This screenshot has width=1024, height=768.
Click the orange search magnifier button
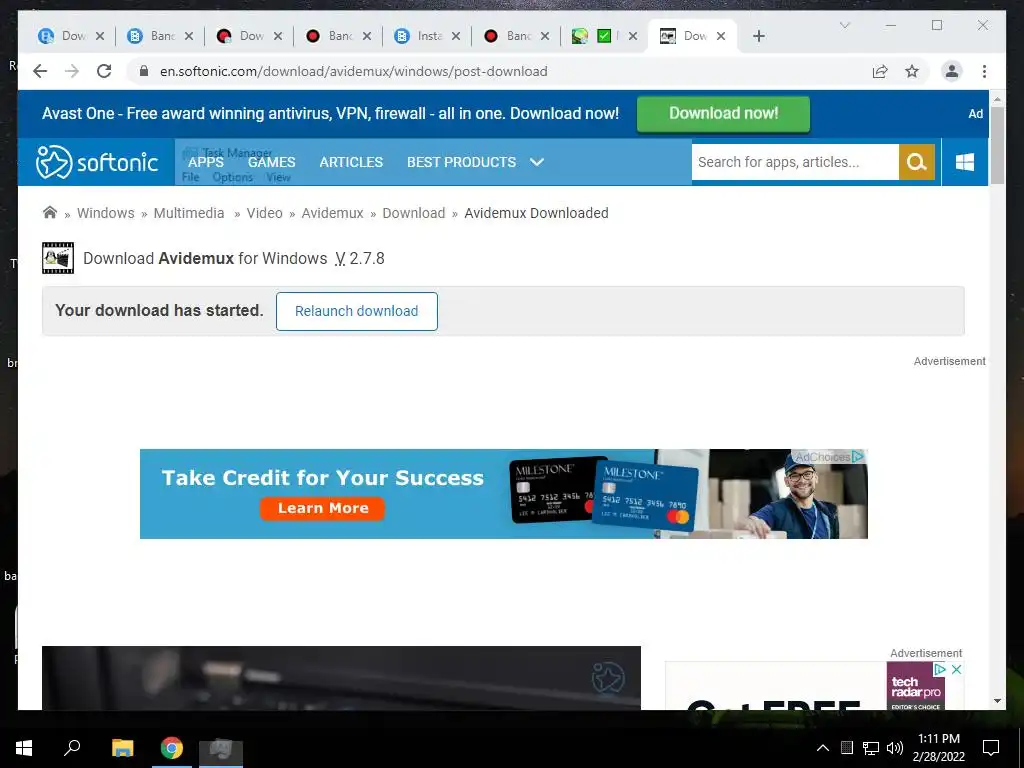[x=917, y=162]
